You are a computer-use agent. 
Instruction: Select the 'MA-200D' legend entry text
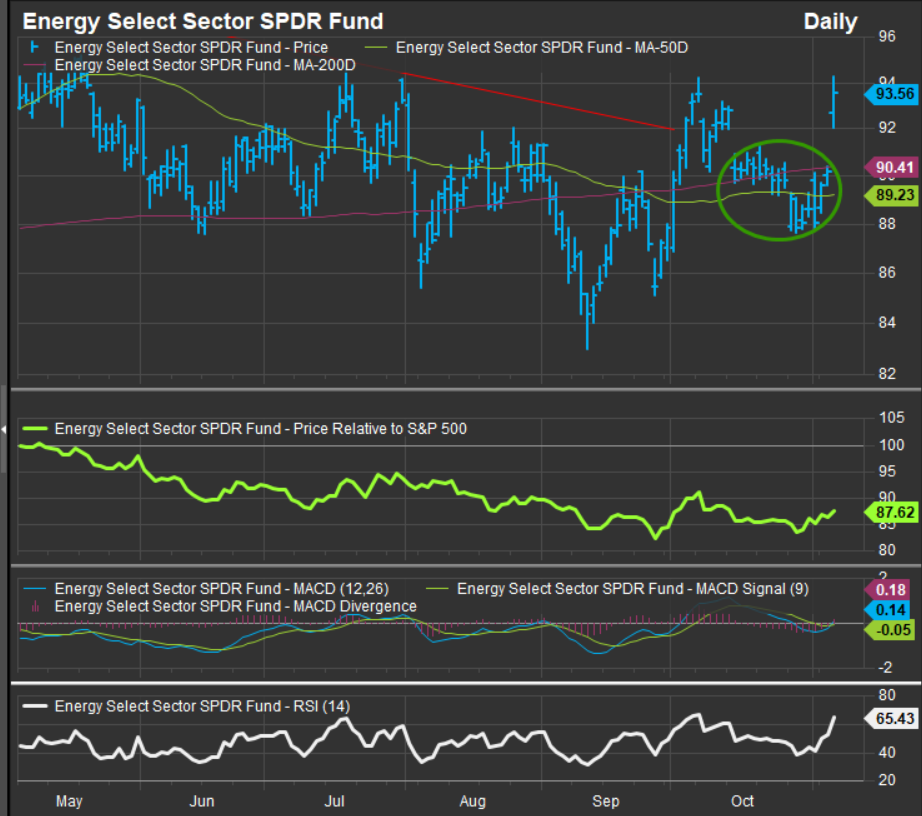pos(205,65)
